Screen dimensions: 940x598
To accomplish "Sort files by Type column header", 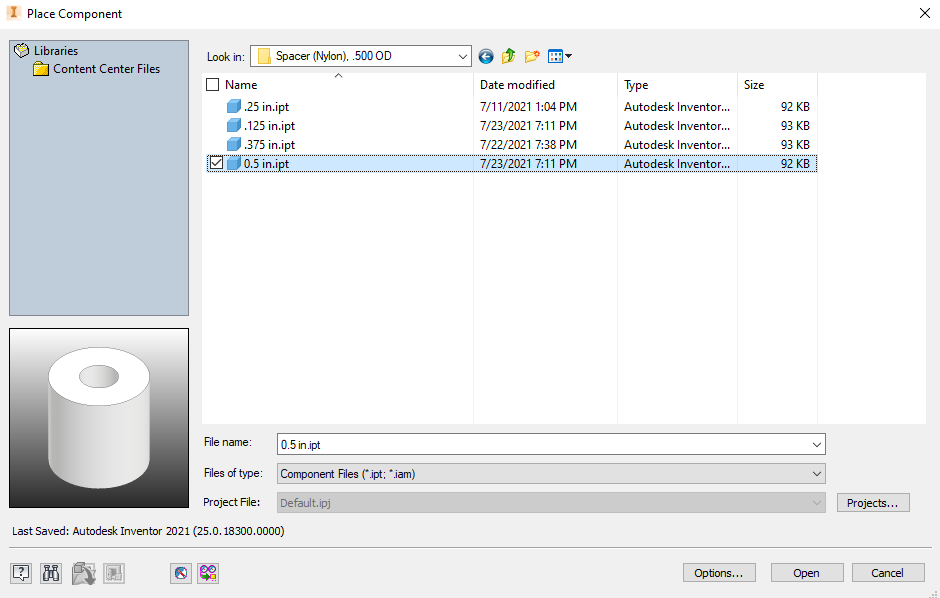I will [x=636, y=84].
